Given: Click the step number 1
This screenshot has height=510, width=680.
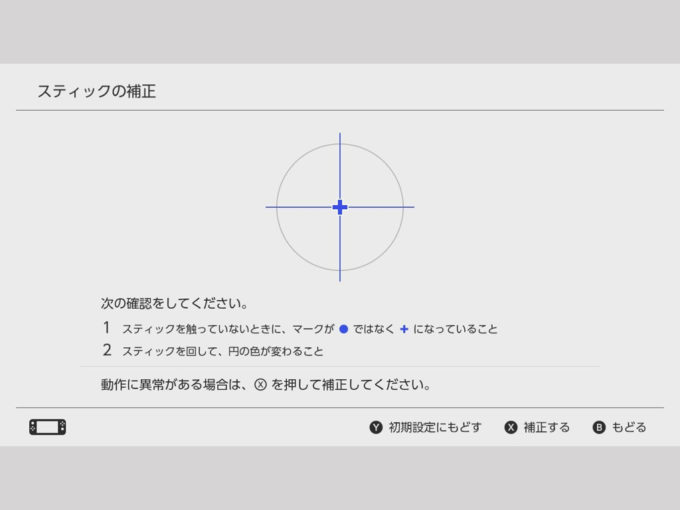Looking at the screenshot, I should pos(107,328).
